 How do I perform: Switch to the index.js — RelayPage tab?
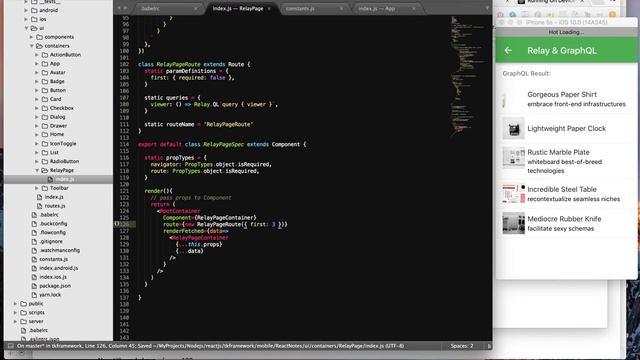(x=241, y=8)
